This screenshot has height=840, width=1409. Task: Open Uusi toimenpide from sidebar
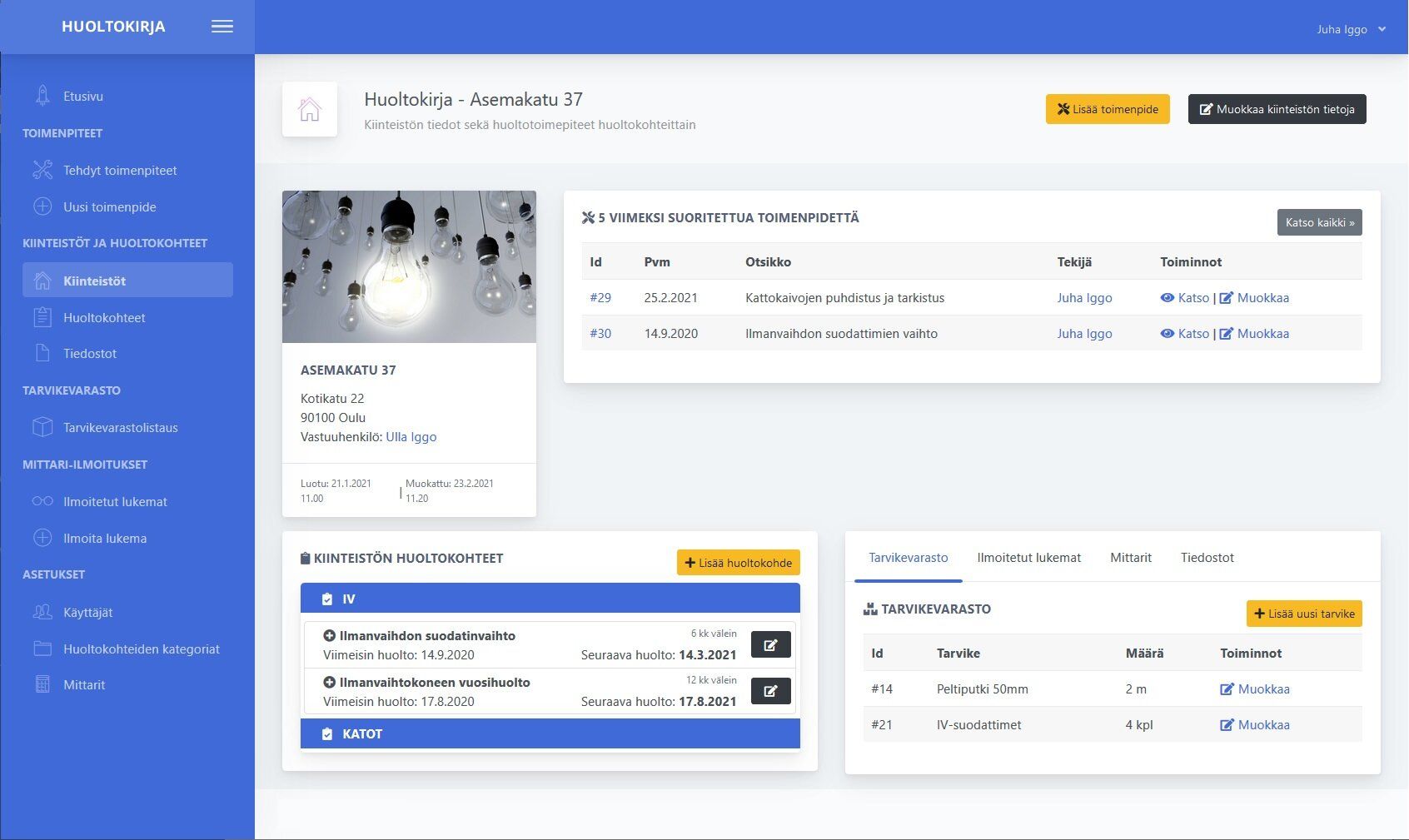pyautogui.click(x=110, y=207)
